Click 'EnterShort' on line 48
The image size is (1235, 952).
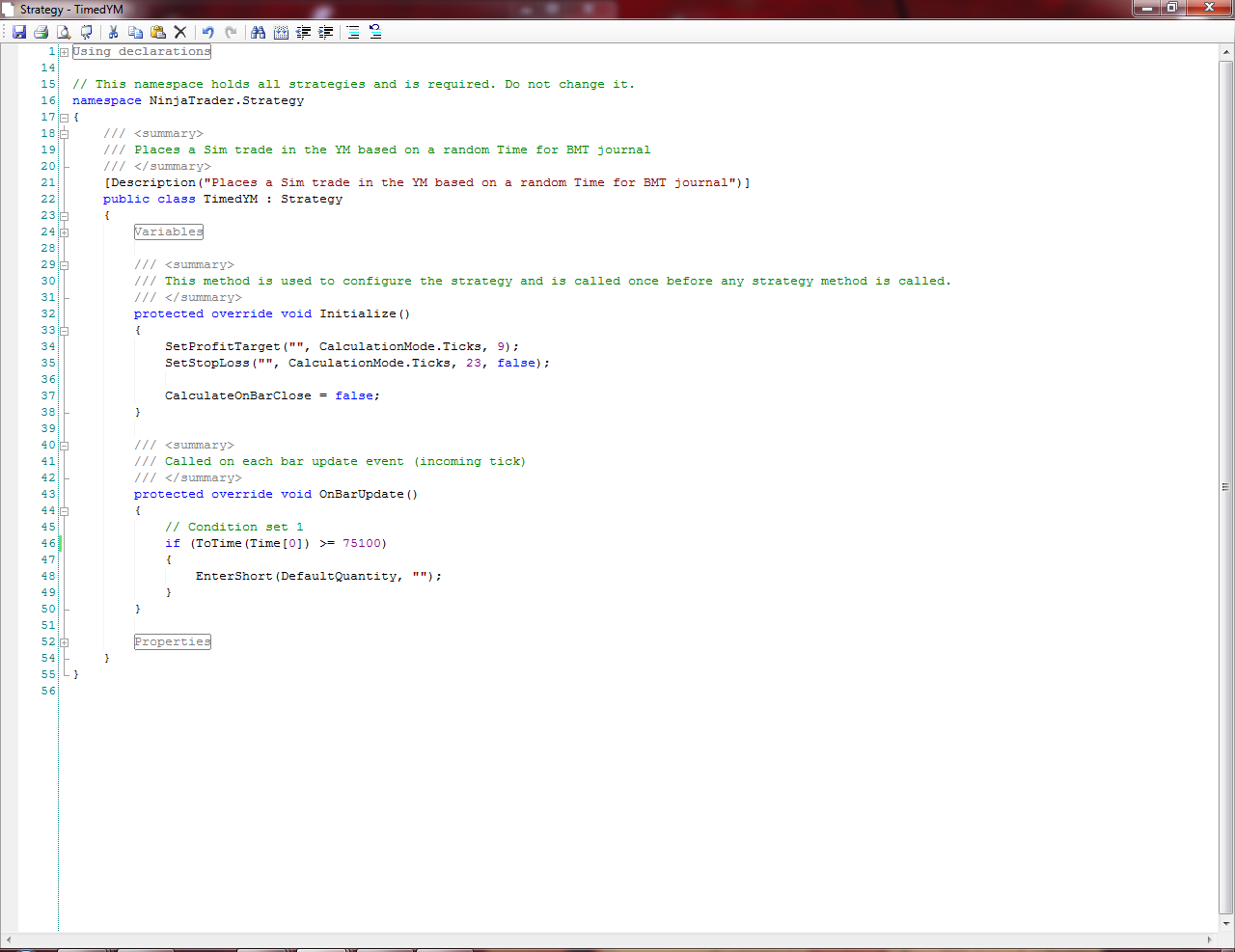tap(234, 577)
